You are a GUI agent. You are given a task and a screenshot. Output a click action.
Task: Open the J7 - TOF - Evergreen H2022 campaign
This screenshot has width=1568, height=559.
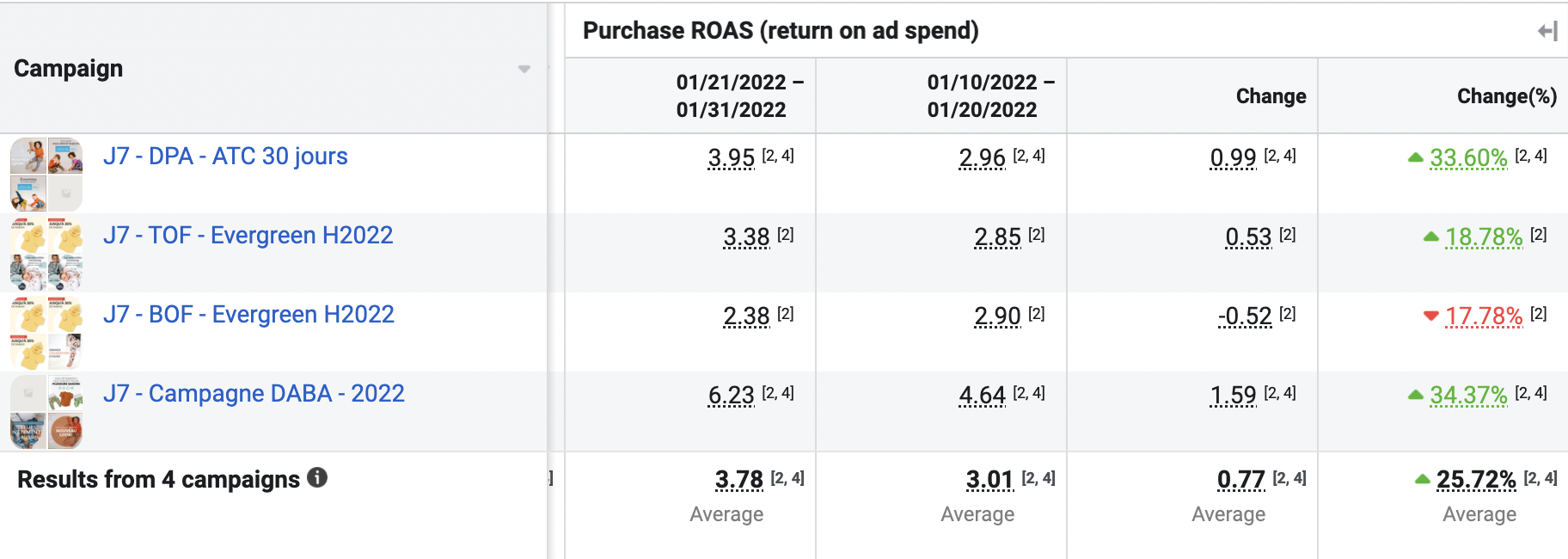point(248,236)
